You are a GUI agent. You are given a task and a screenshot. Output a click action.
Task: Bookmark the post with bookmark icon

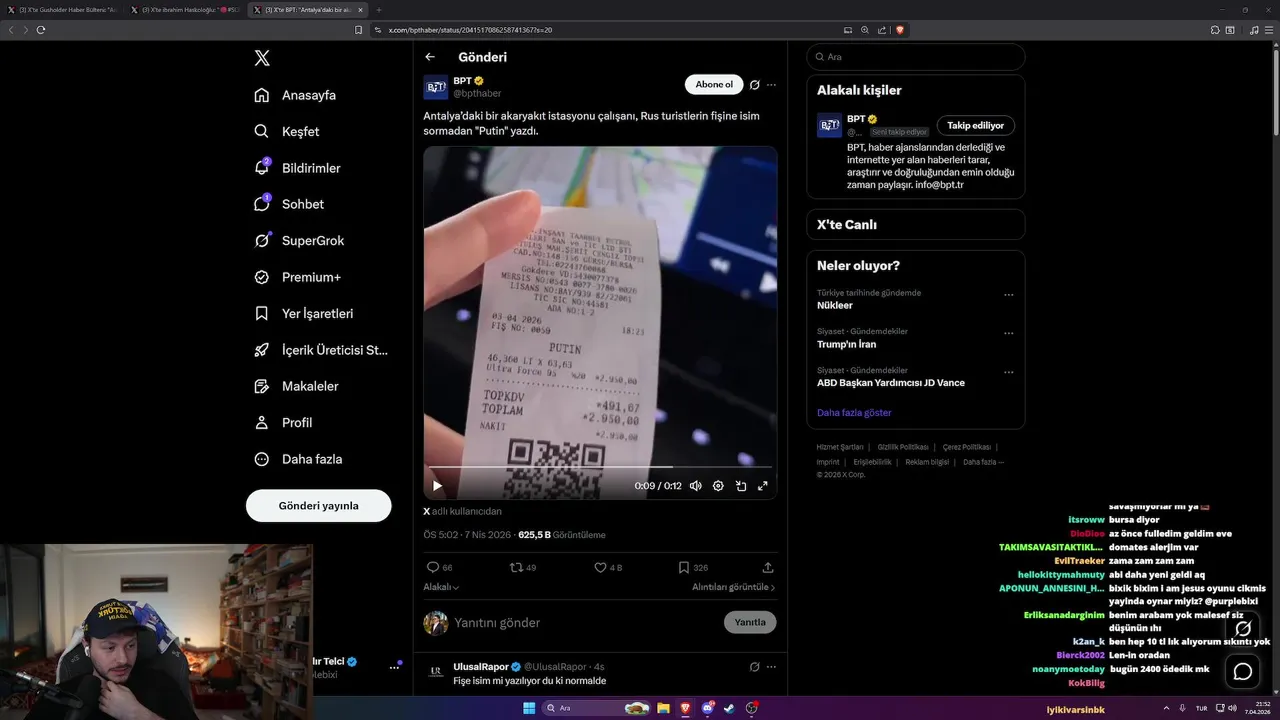(x=684, y=567)
